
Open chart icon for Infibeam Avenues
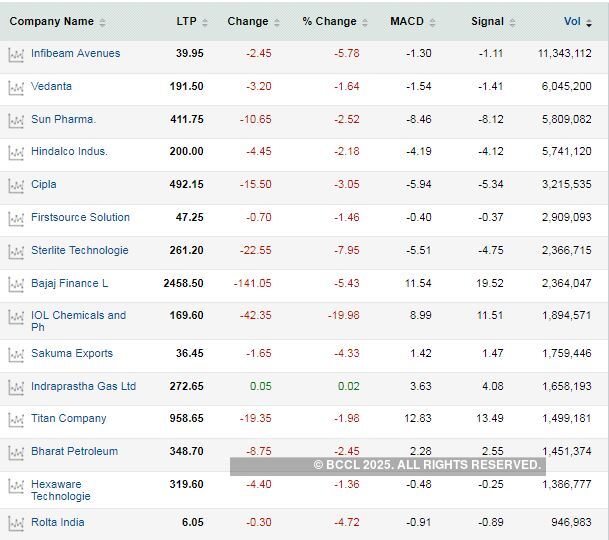tap(16, 55)
